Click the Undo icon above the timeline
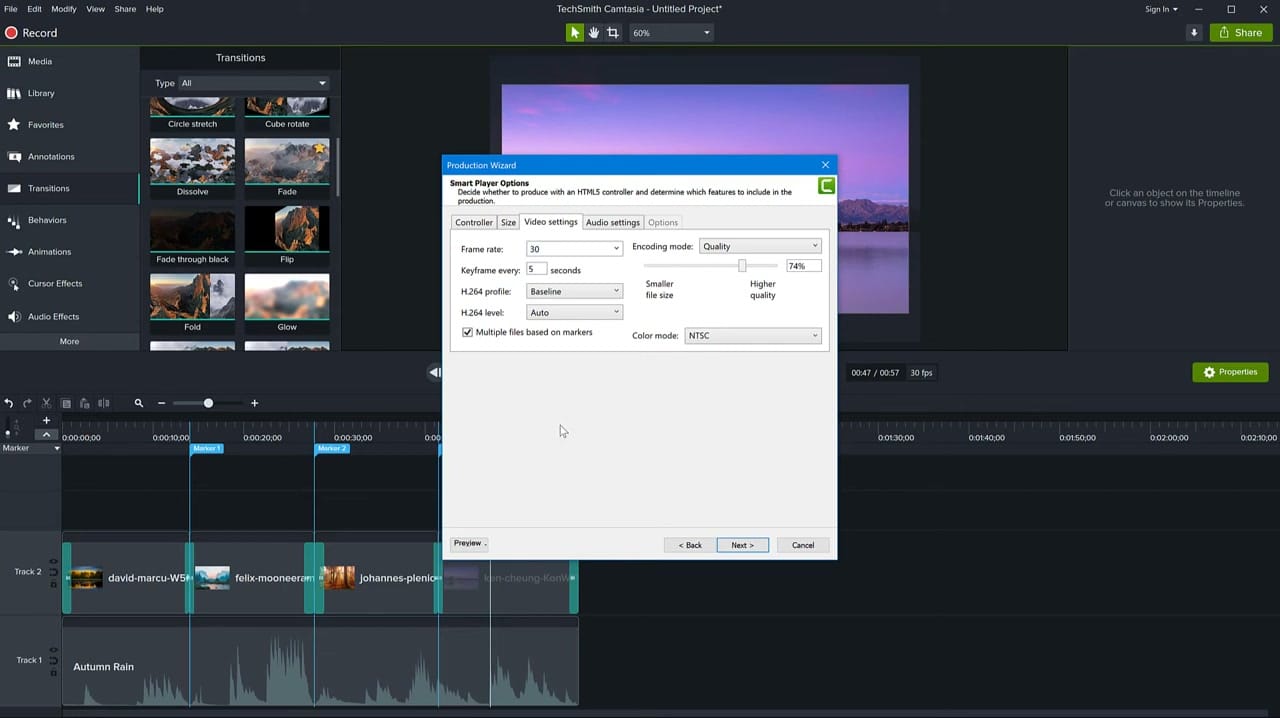Viewport: 1280px width, 718px height. 9,403
